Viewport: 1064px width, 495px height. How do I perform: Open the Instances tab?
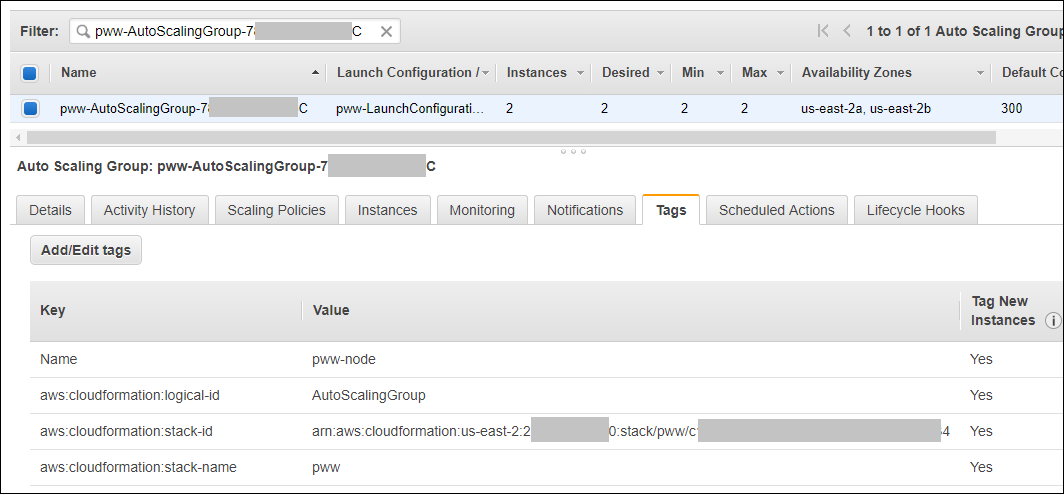387,210
